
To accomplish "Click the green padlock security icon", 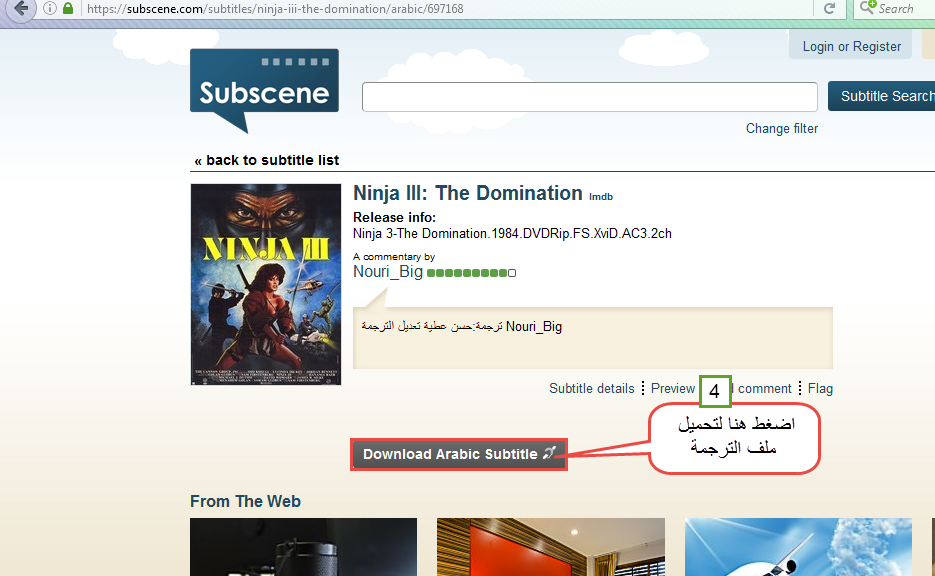I will 68,8.
